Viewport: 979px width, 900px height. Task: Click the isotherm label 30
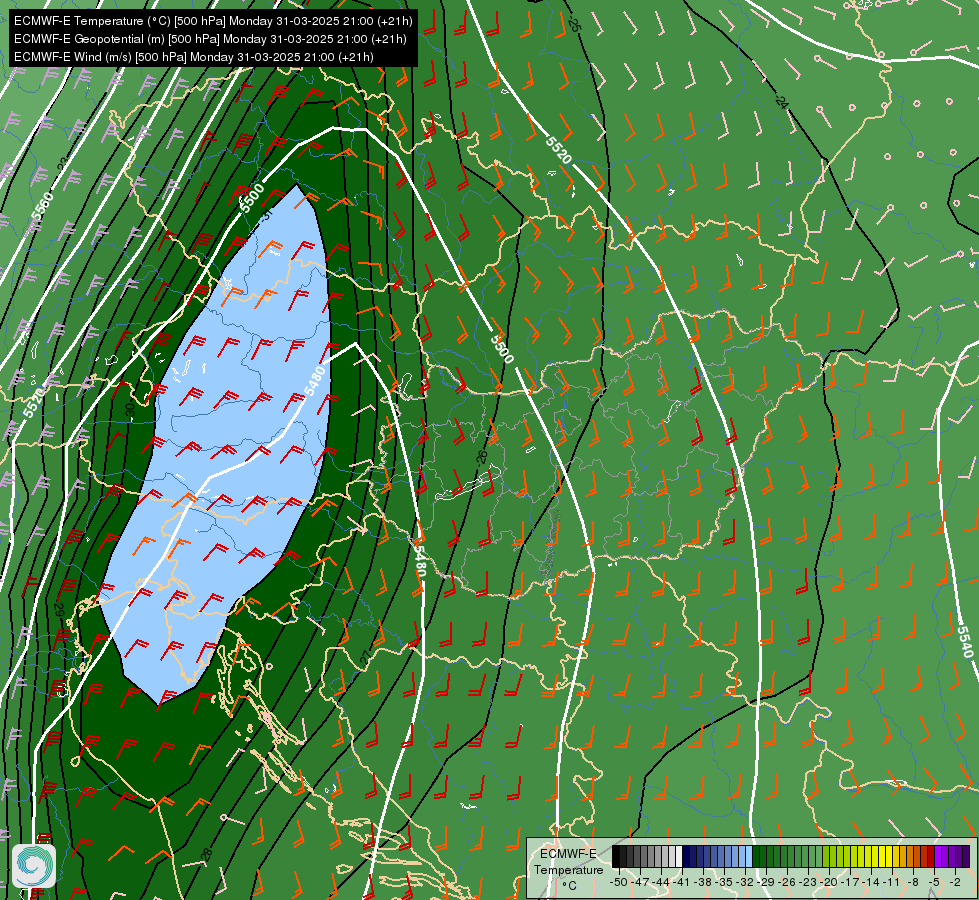coord(130,410)
